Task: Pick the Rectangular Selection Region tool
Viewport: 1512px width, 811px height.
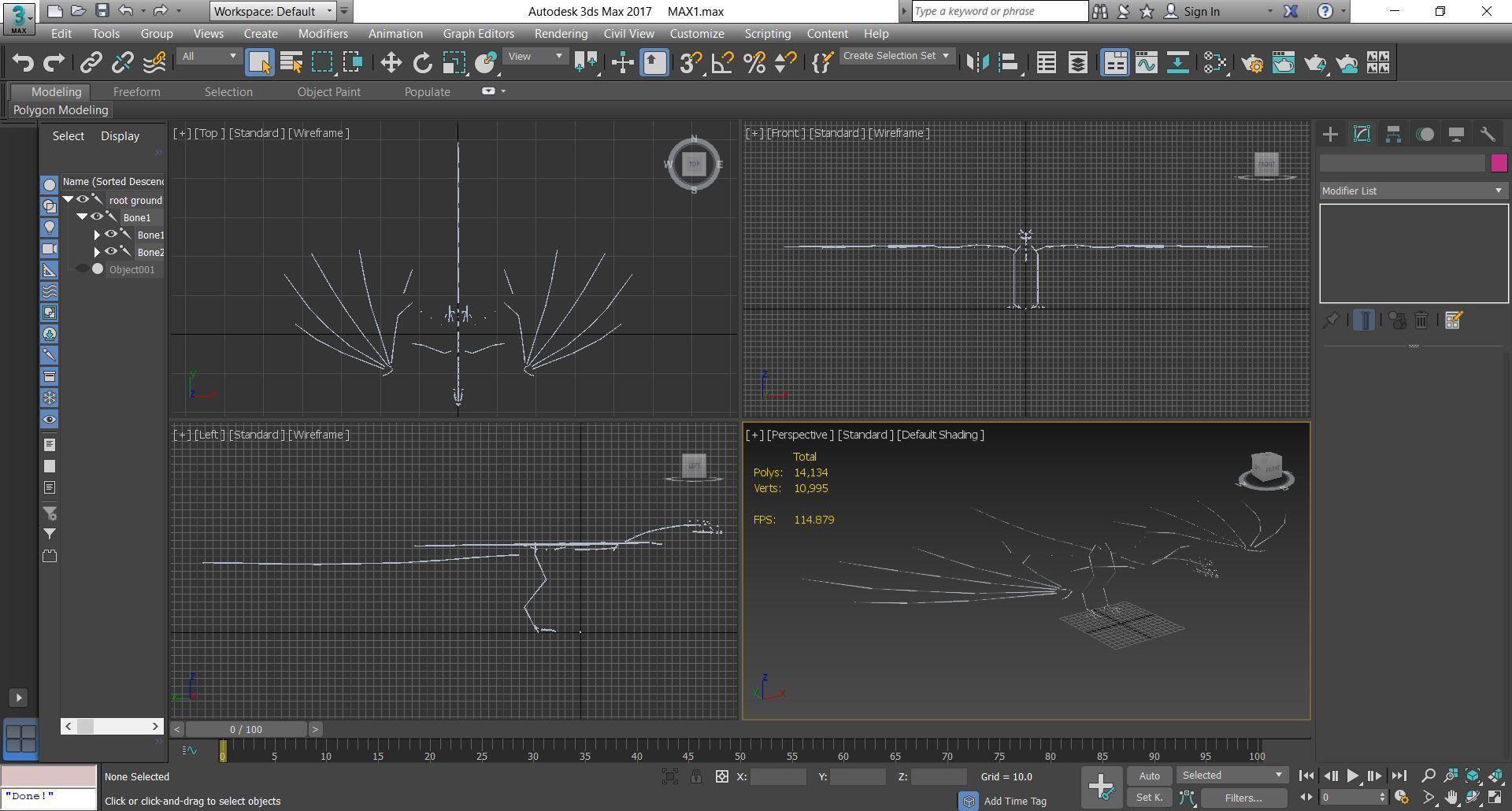Action: pos(322,62)
